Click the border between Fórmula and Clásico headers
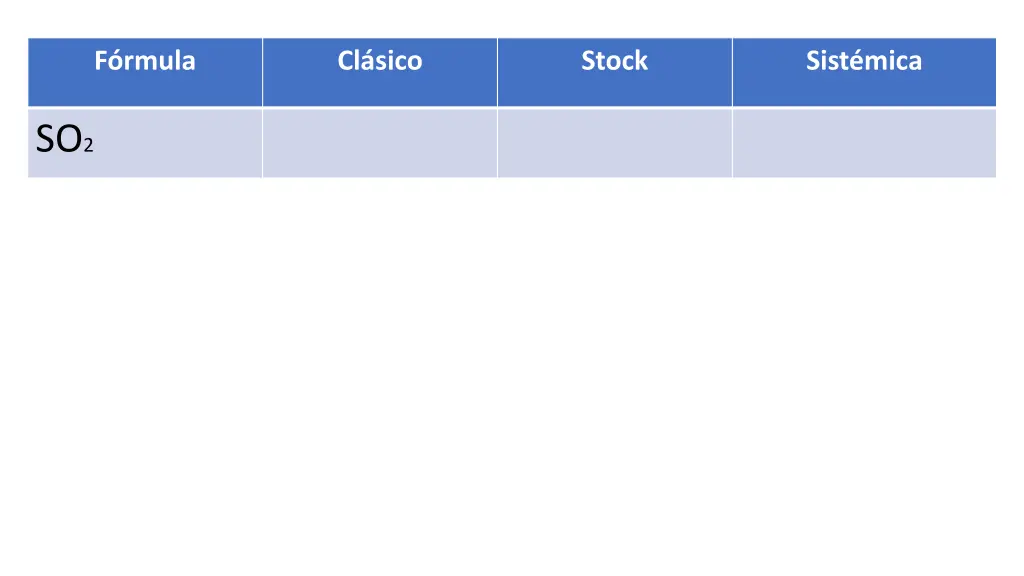 point(263,72)
